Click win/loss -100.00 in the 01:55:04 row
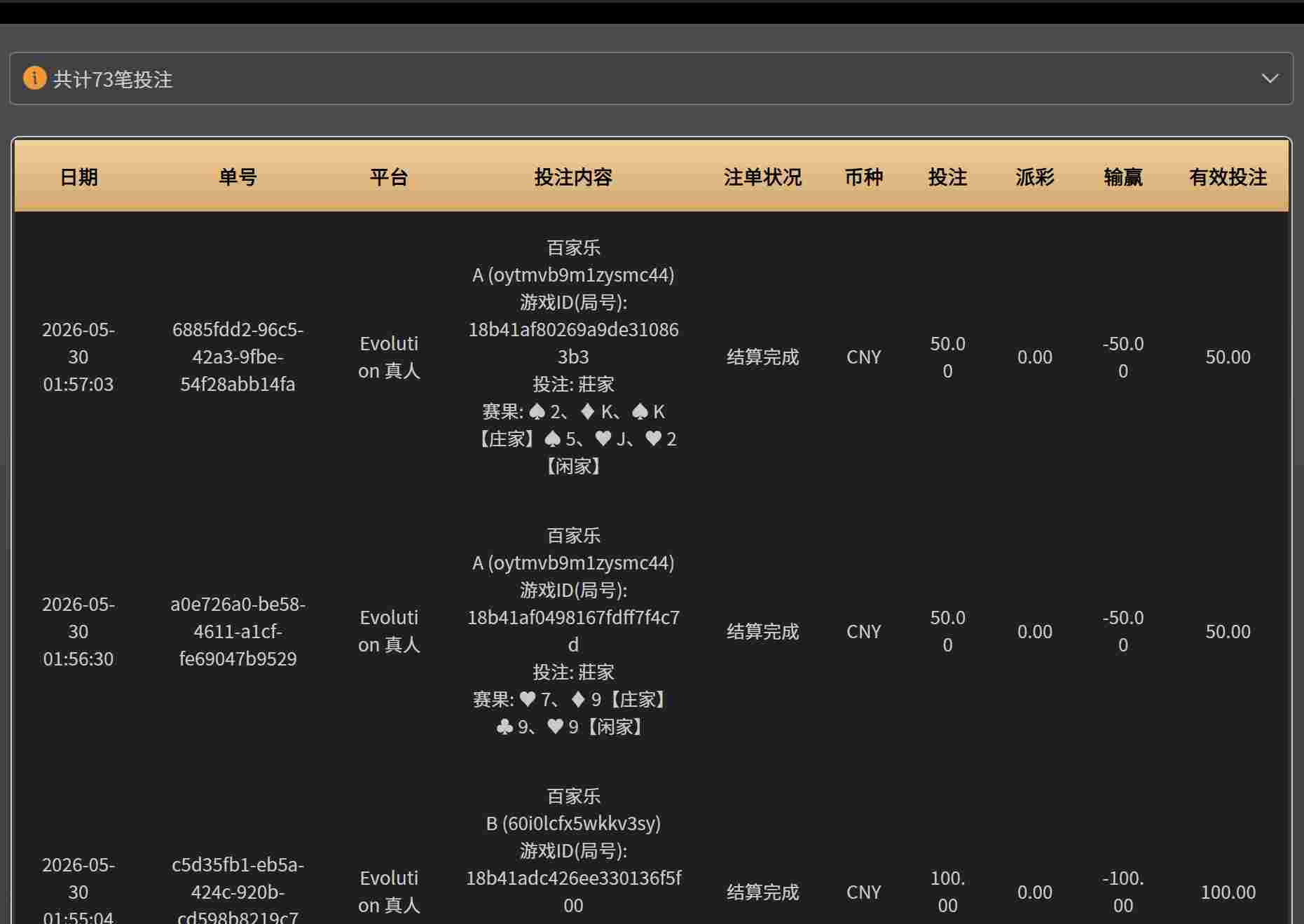 (1123, 892)
